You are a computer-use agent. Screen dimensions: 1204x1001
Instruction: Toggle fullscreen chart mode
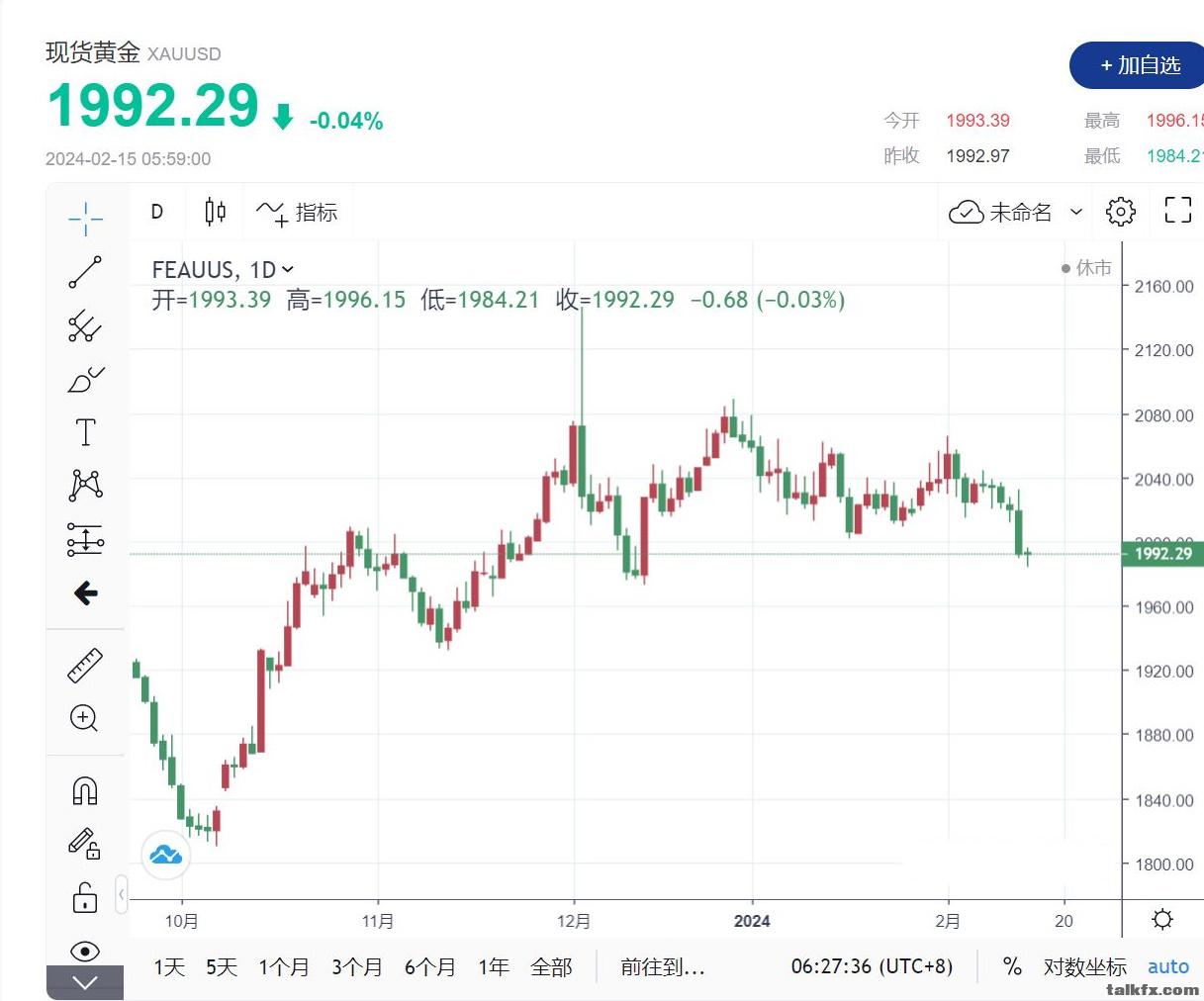[1177, 210]
